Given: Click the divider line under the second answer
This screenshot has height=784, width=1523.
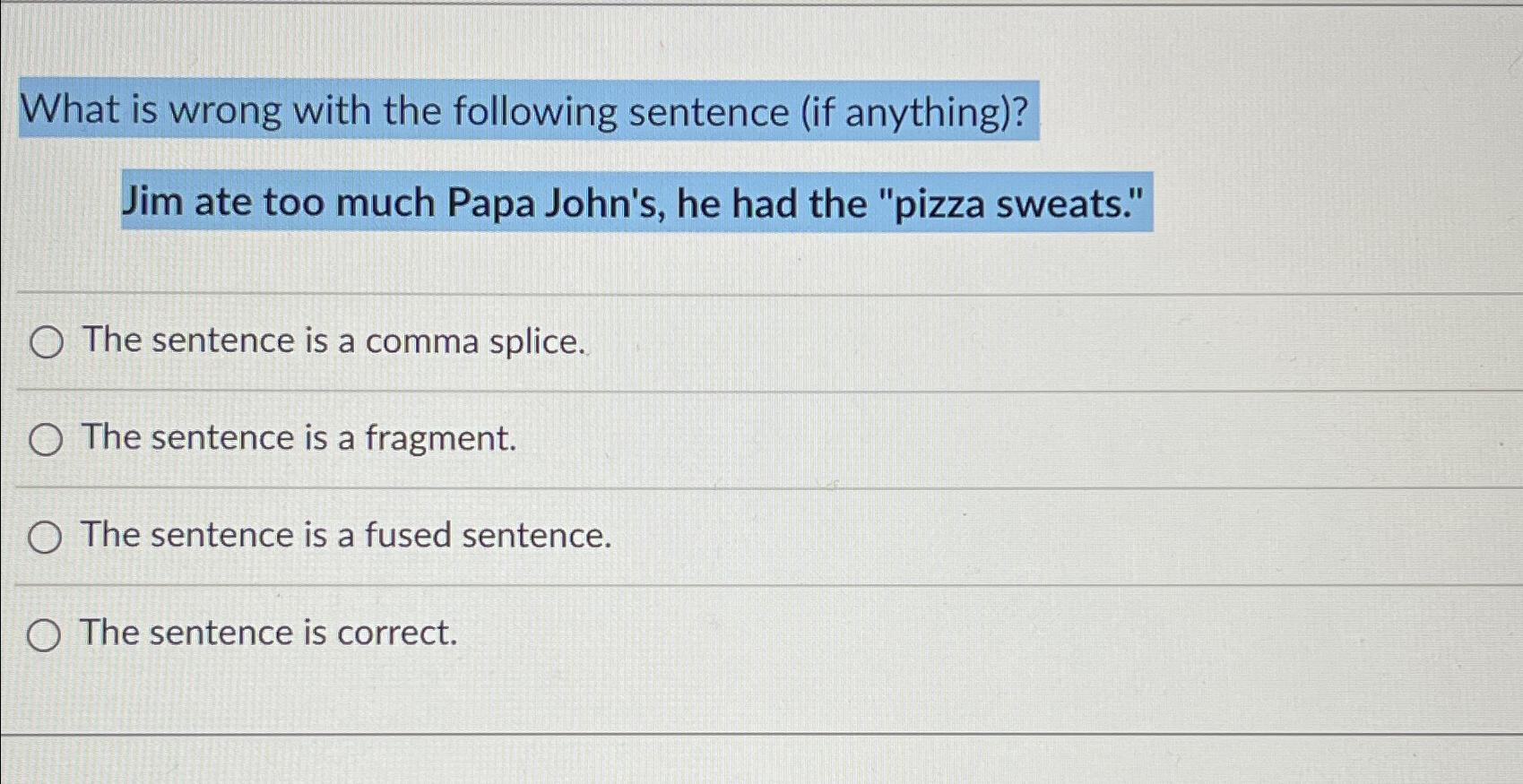Looking at the screenshot, I should [762, 487].
